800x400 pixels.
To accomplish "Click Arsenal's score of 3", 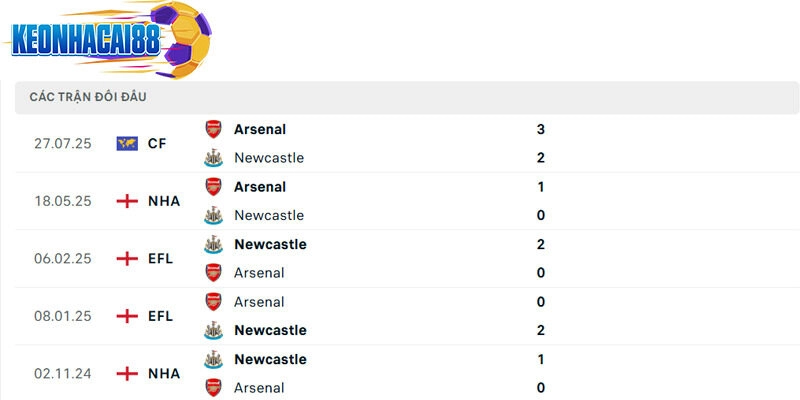I will [540, 129].
